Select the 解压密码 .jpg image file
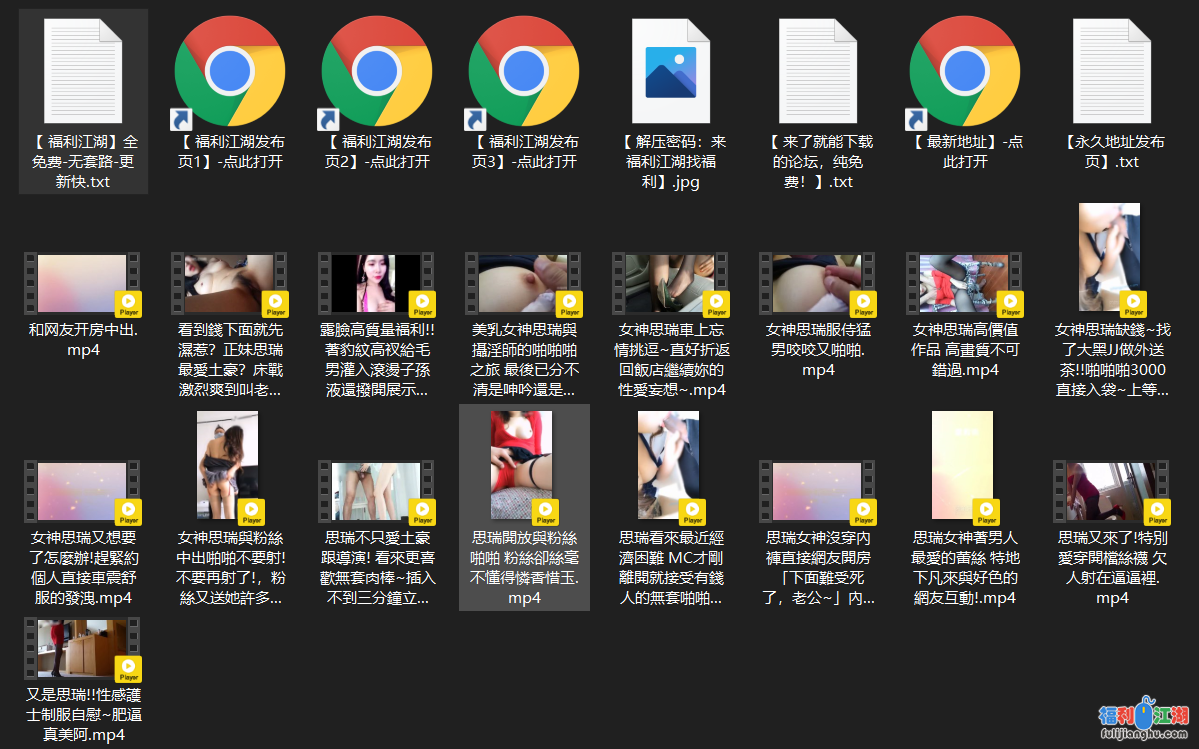The height and width of the screenshot is (749, 1199). (671, 77)
